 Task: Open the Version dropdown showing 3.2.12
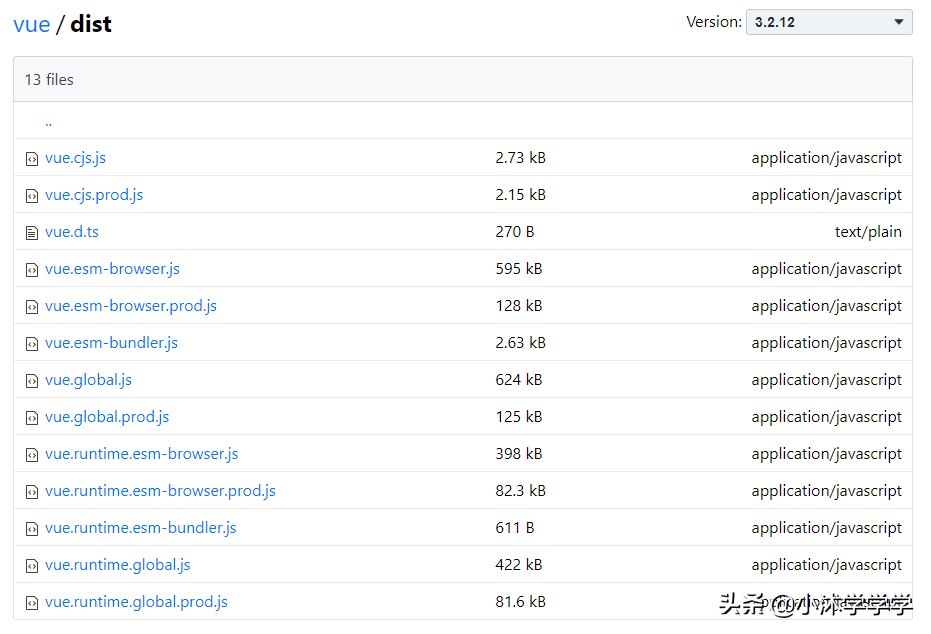829,21
